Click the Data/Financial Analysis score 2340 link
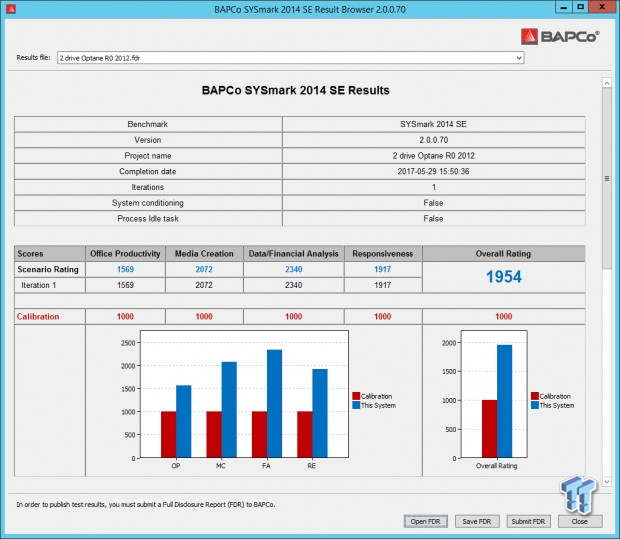620x539 pixels. pos(294,269)
